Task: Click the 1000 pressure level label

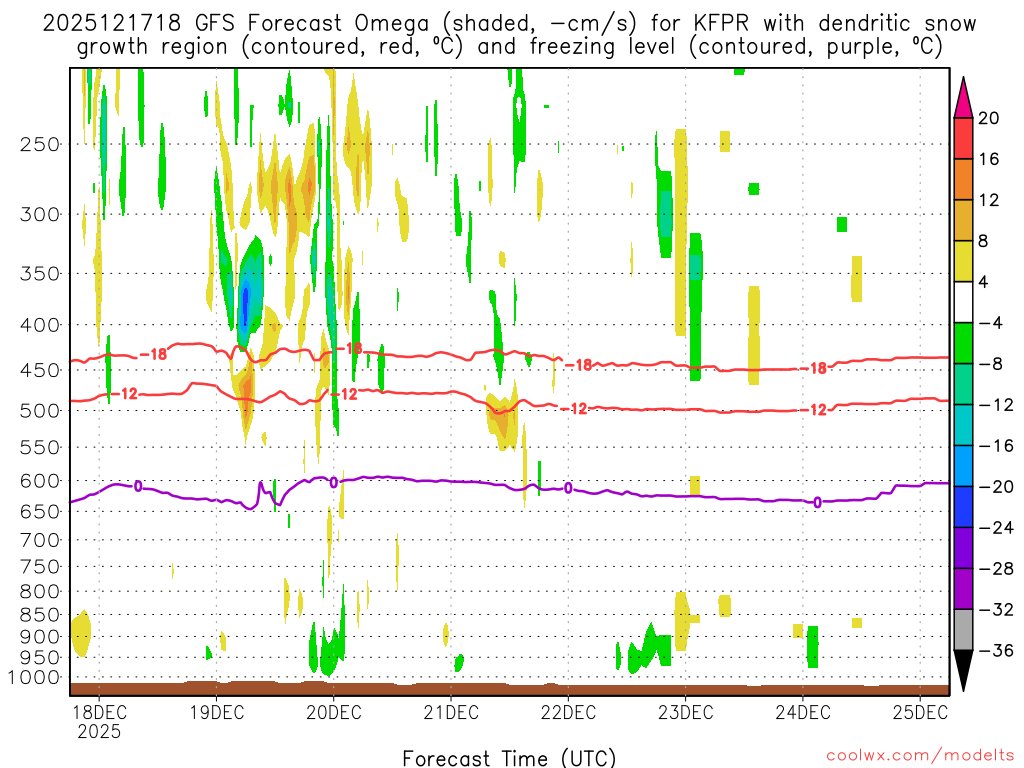Action: (x=35, y=678)
